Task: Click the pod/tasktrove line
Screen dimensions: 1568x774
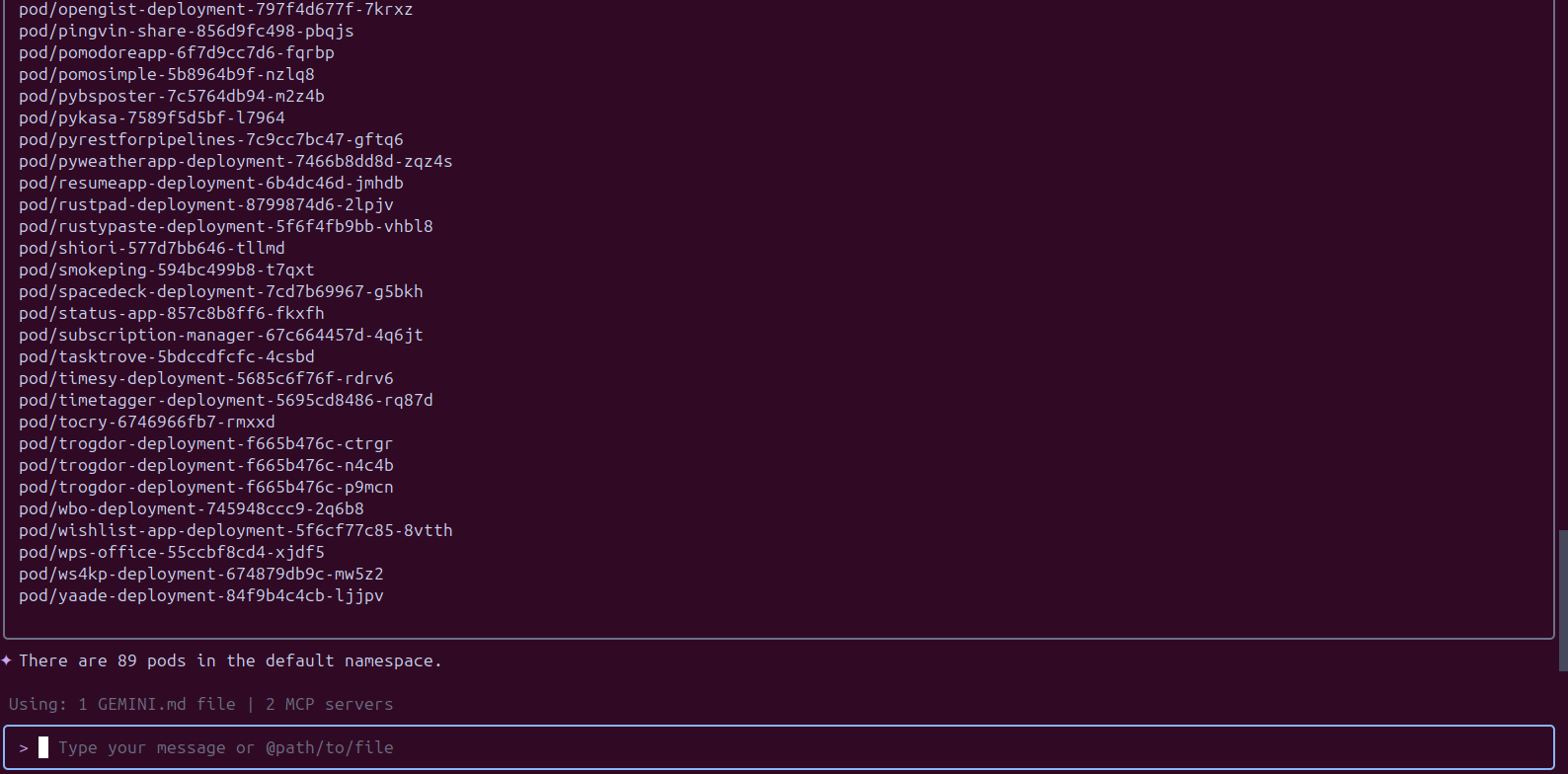Action: tap(166, 356)
